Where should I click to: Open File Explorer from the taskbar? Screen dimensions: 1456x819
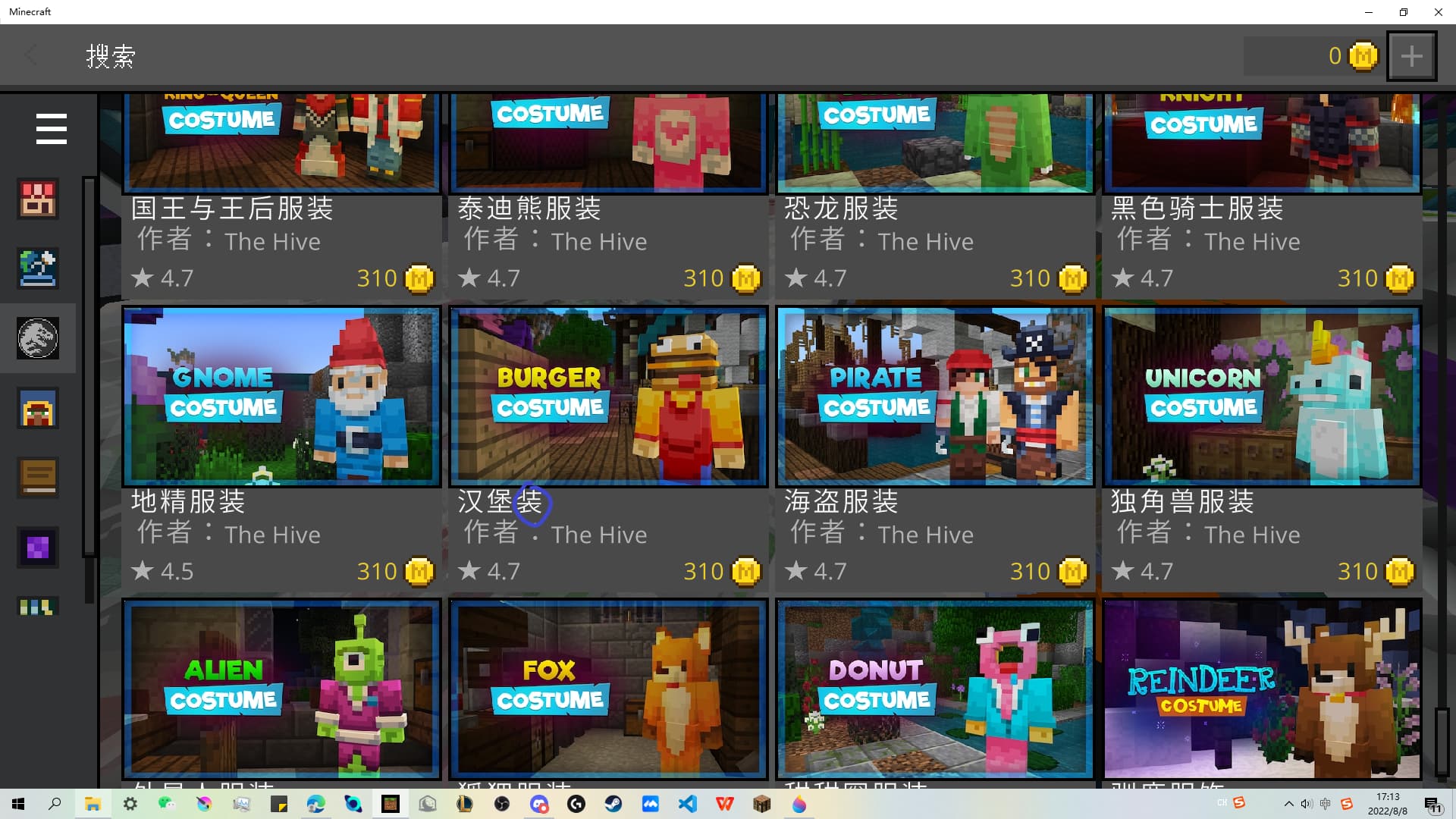(x=93, y=804)
